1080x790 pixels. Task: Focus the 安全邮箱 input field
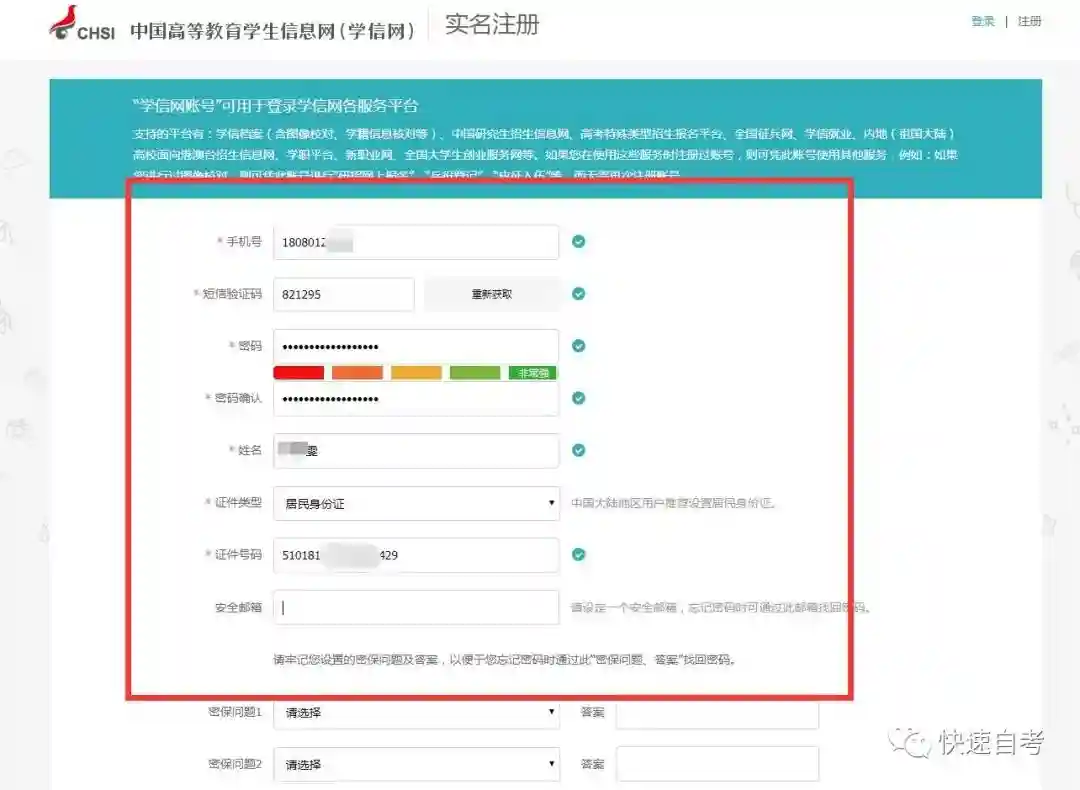click(415, 607)
